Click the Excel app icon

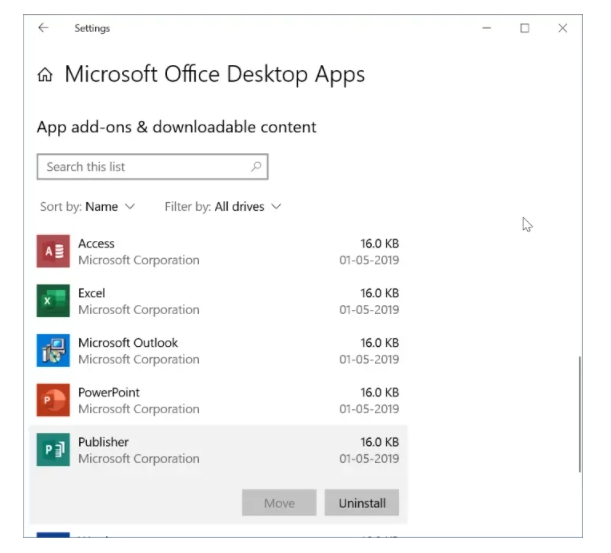[53, 300]
